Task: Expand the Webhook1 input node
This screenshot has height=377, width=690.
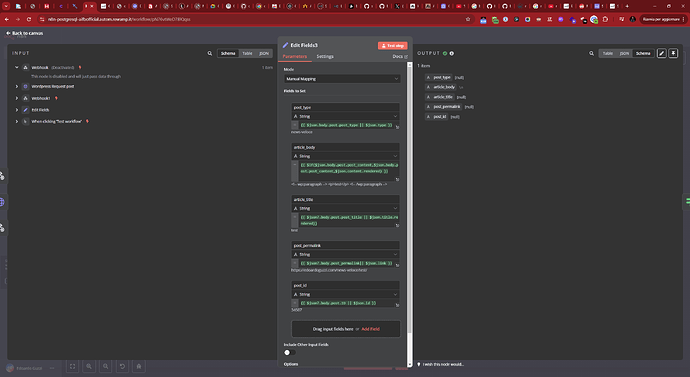Action: (x=17, y=98)
